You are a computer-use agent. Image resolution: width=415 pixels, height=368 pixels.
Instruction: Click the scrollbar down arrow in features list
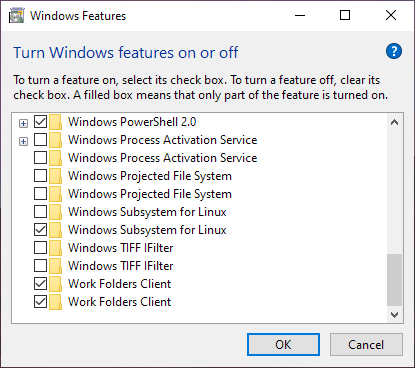click(395, 315)
